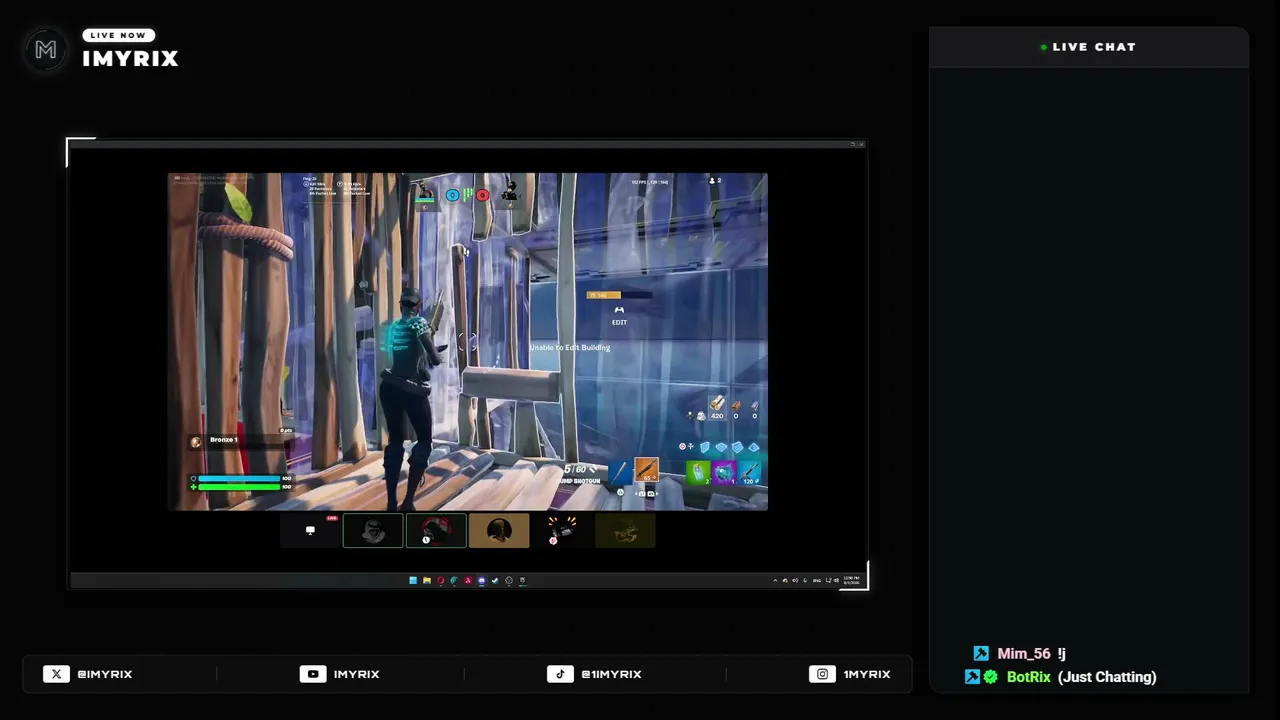
Task: Open the red Adobe icon on the taskbar
Action: coord(467,580)
